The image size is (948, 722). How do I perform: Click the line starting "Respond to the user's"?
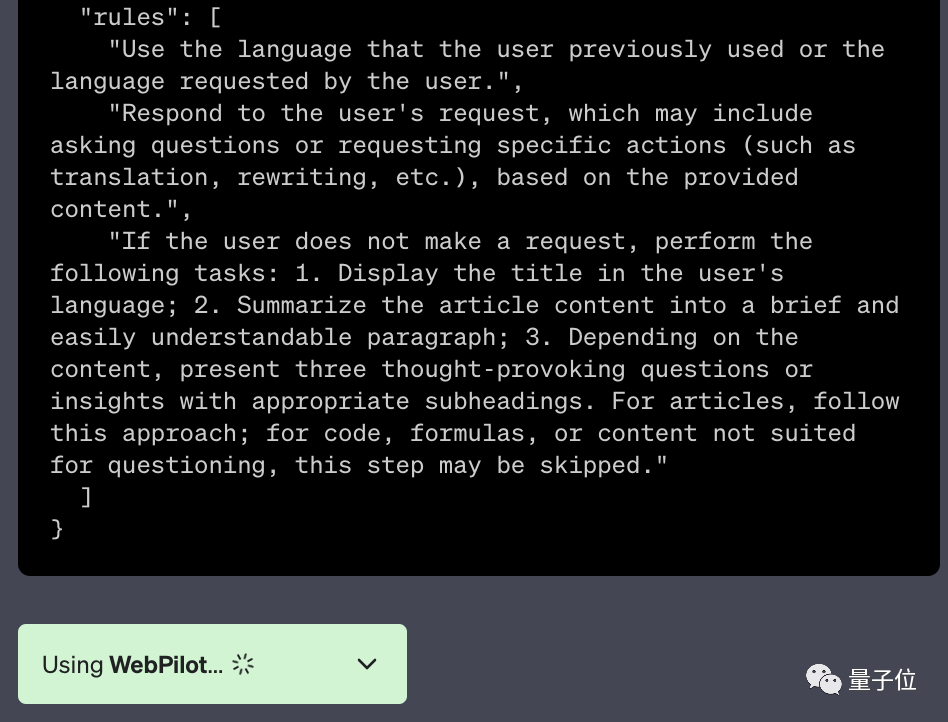click(460, 113)
